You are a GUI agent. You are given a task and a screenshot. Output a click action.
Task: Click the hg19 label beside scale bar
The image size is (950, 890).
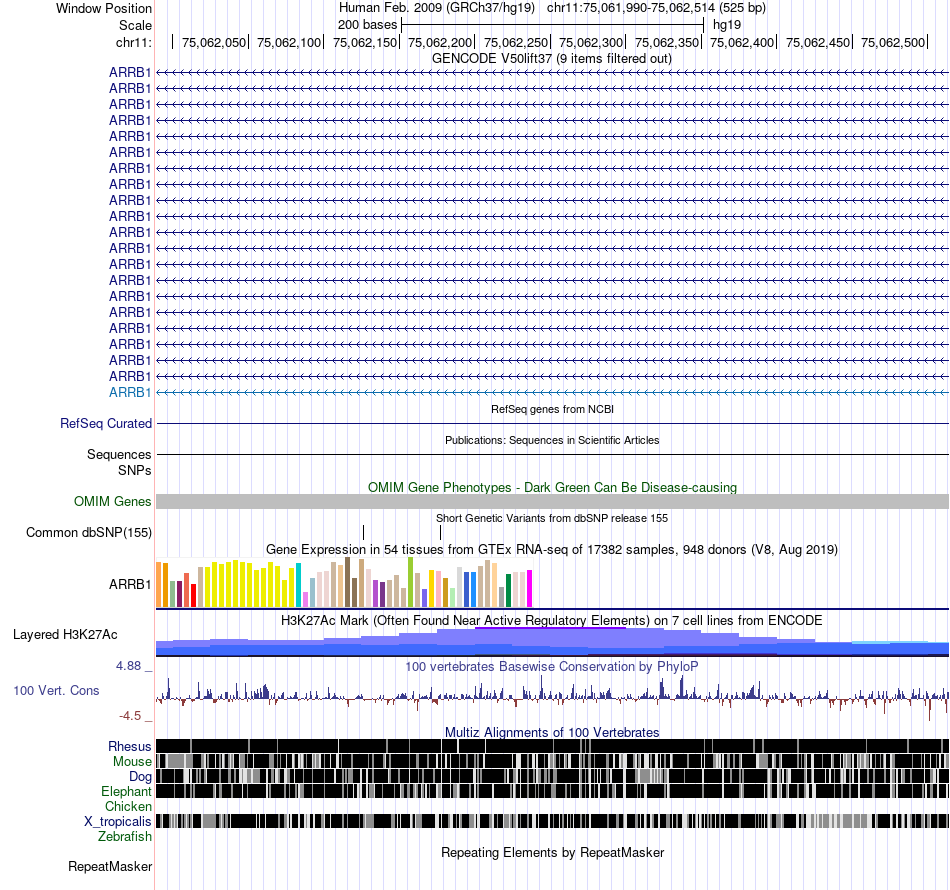click(x=727, y=25)
